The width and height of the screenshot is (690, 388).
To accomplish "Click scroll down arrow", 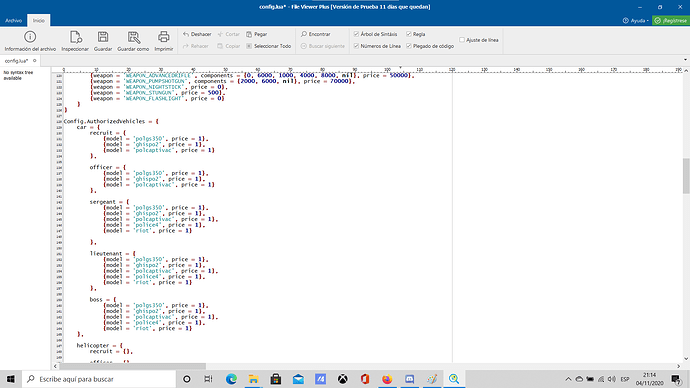I will pyautogui.click(x=686, y=359).
